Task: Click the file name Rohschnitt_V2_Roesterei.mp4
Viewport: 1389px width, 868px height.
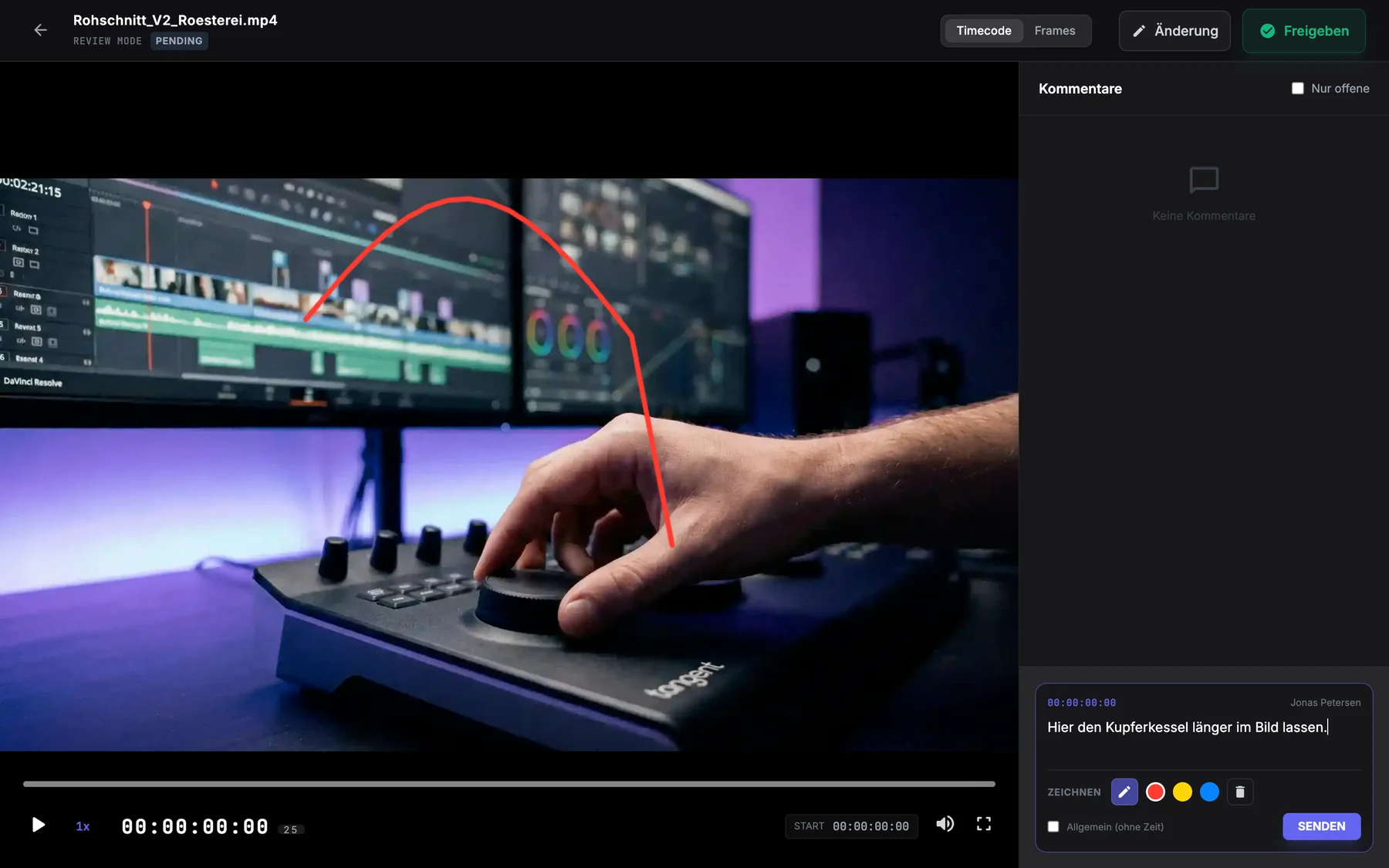Action: [175, 20]
